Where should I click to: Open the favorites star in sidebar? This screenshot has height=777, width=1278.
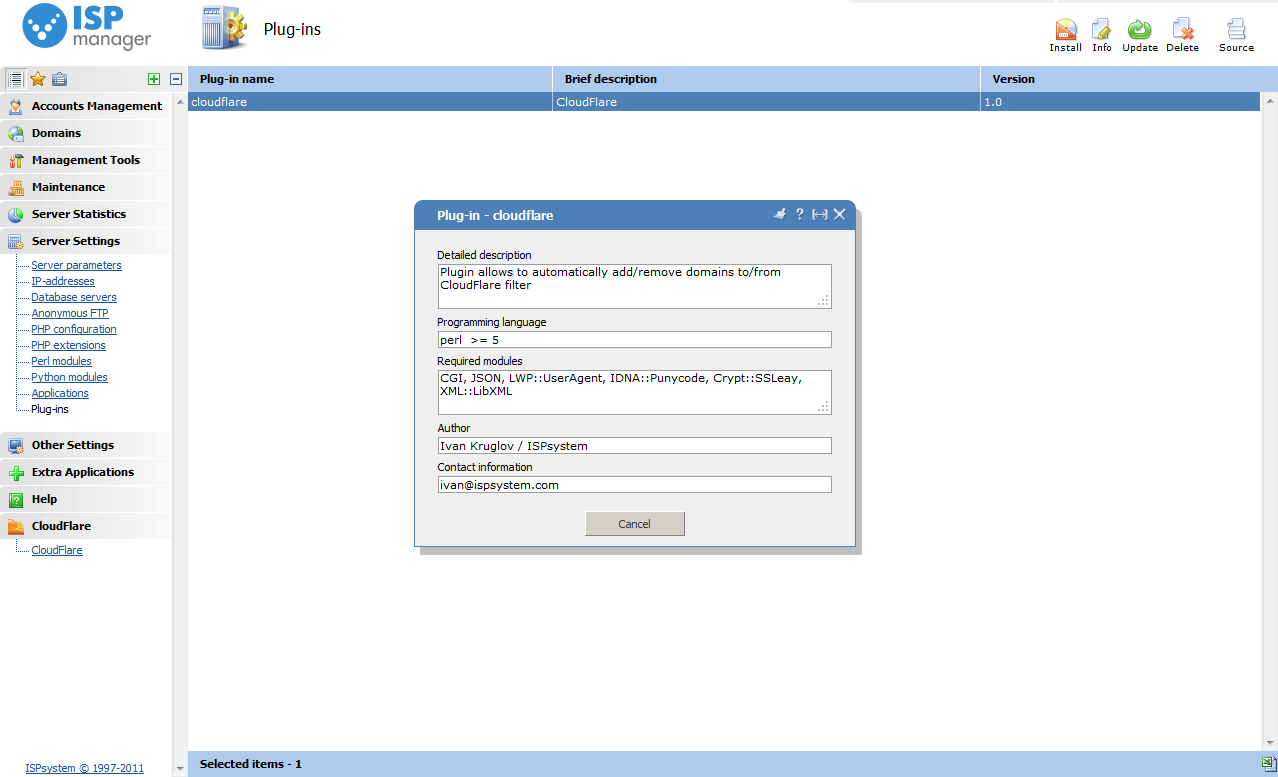(38, 79)
